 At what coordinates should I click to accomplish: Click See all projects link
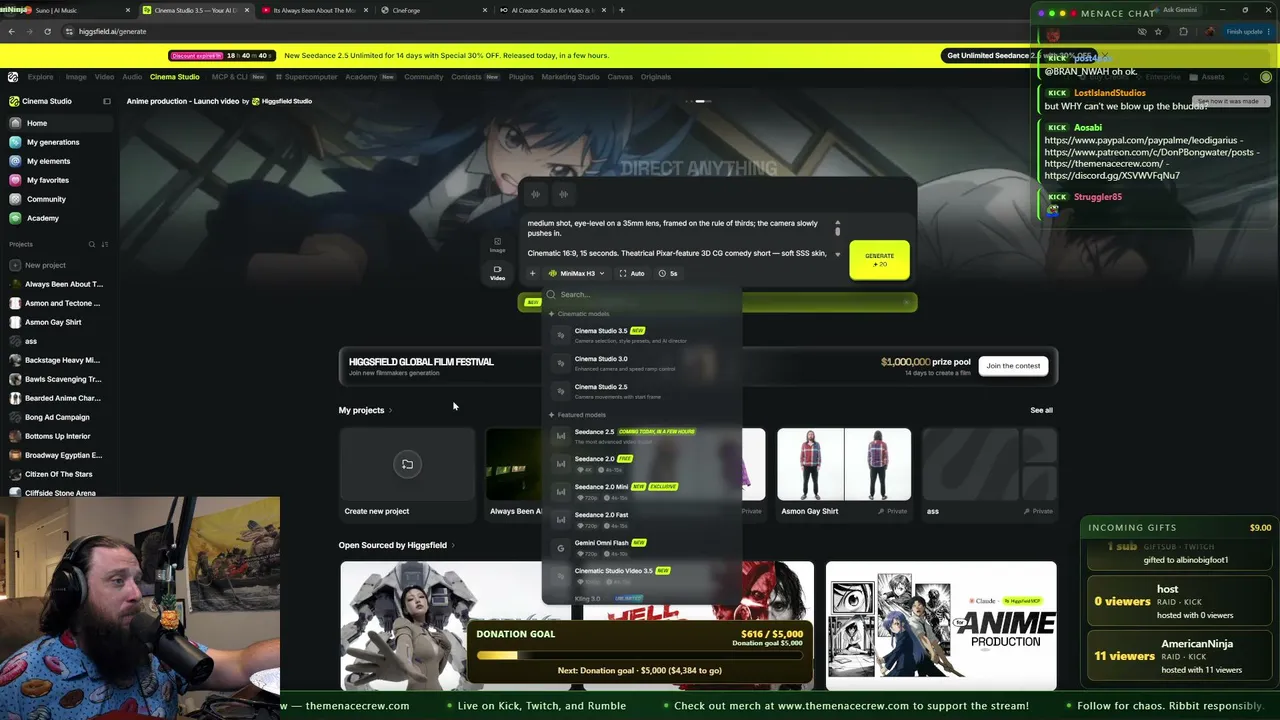point(1041,410)
